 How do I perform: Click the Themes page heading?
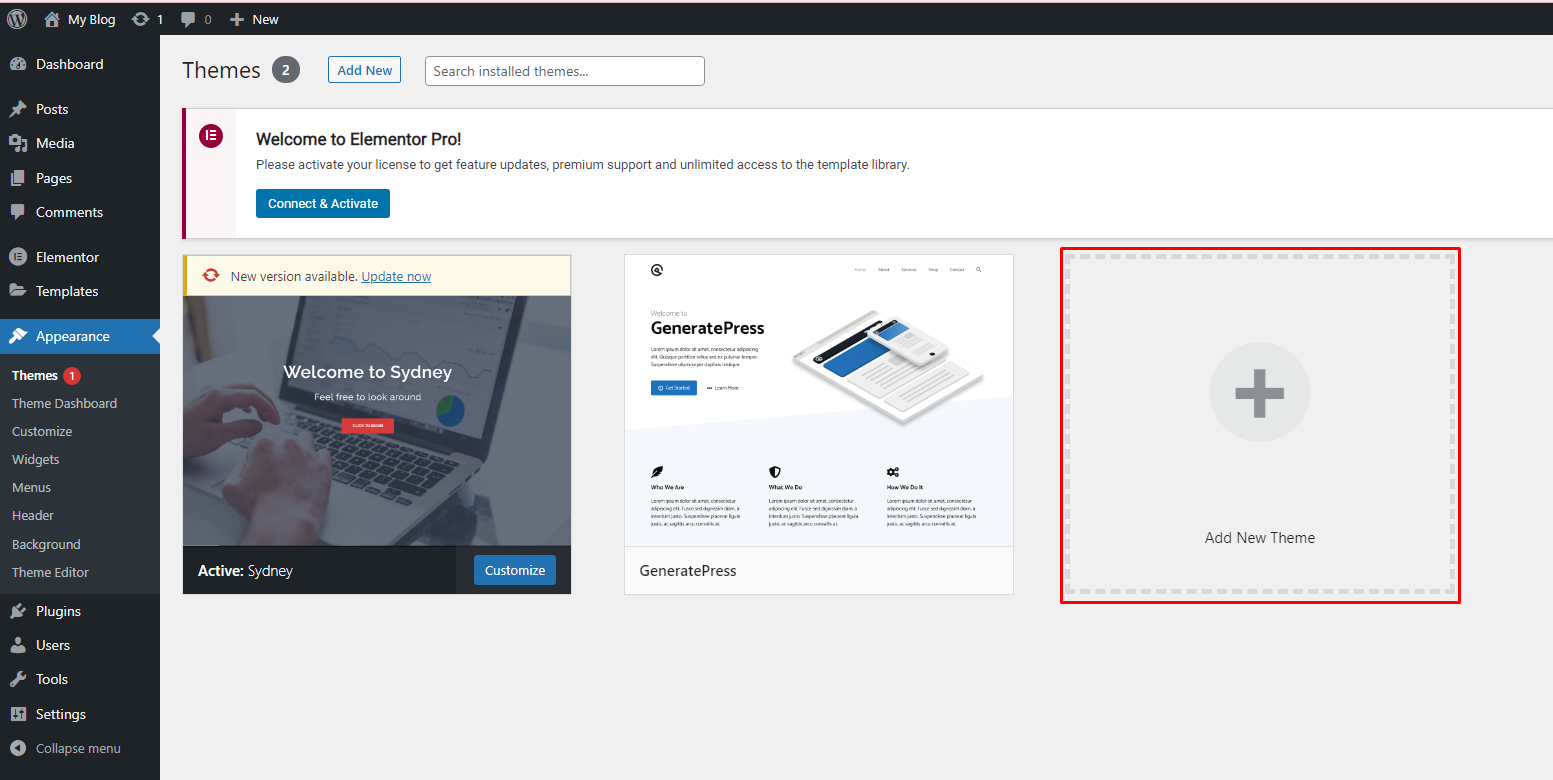(221, 70)
